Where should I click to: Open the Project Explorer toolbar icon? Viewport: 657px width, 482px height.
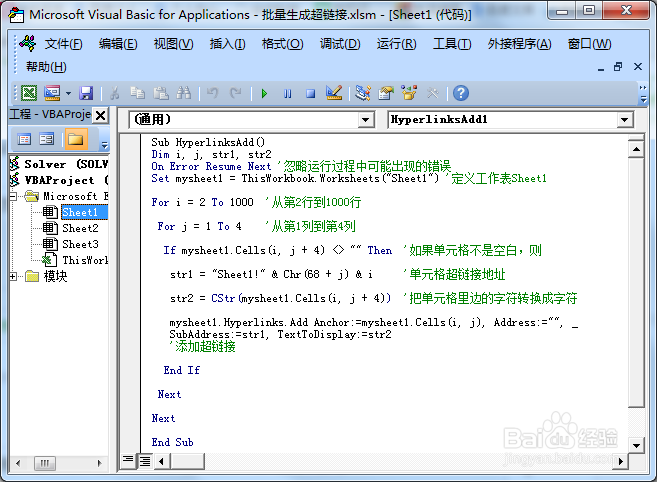pos(362,93)
